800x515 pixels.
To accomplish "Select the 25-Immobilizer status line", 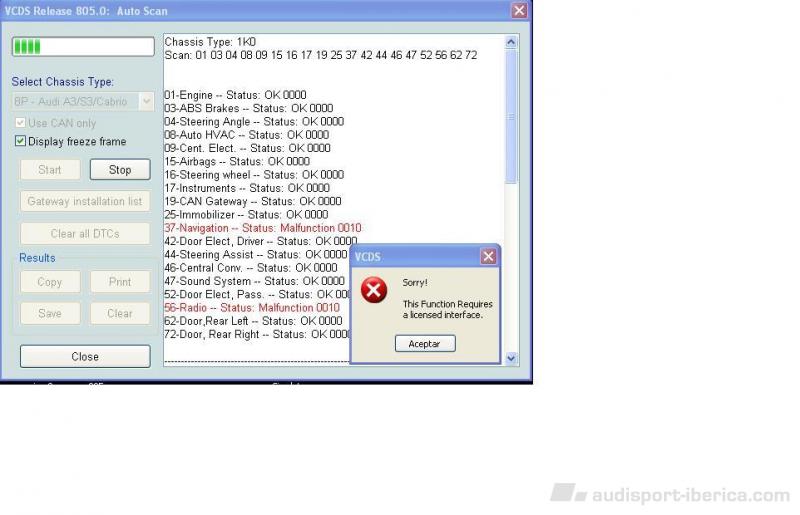I will pos(246,214).
